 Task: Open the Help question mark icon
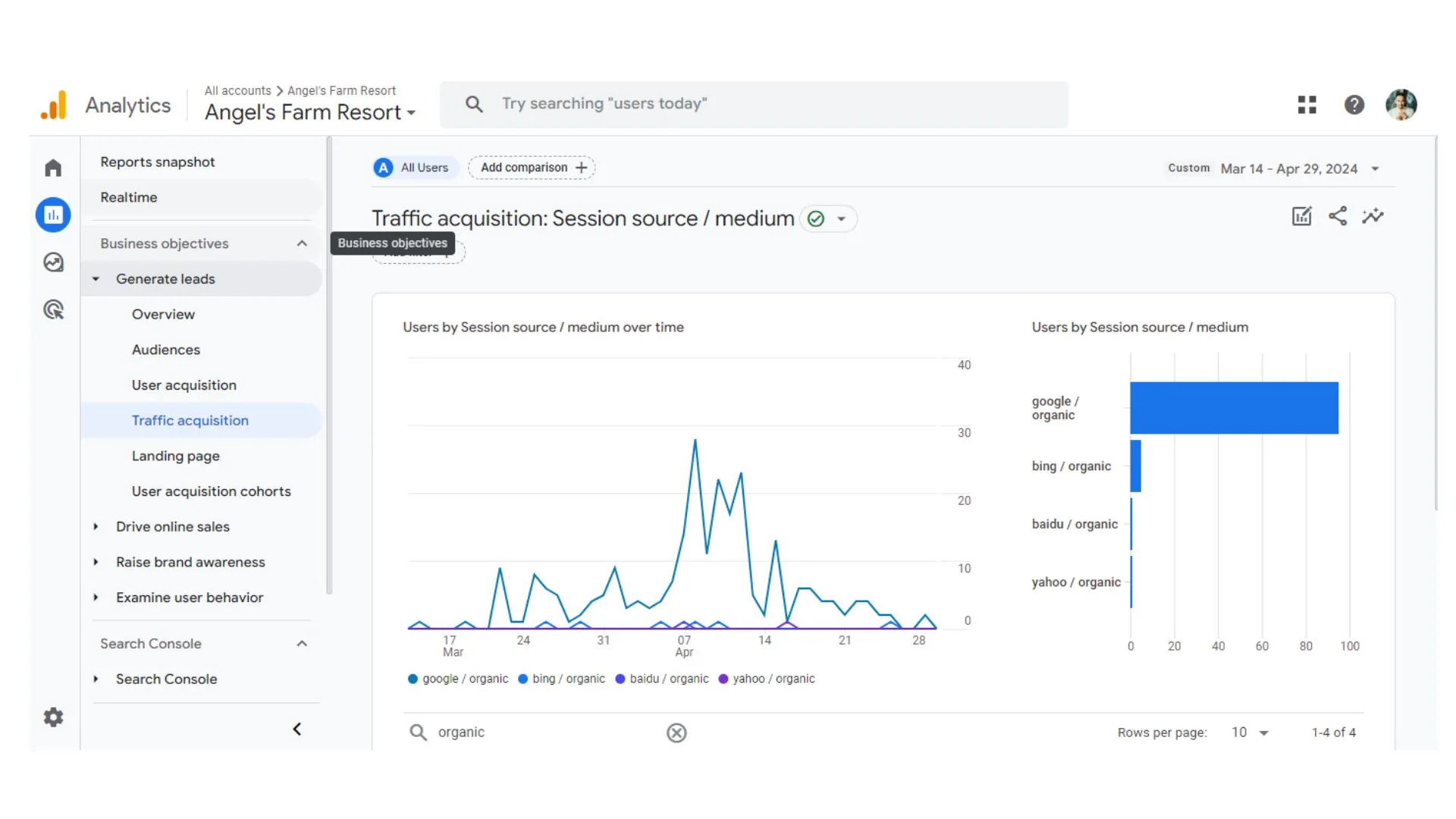[1354, 105]
